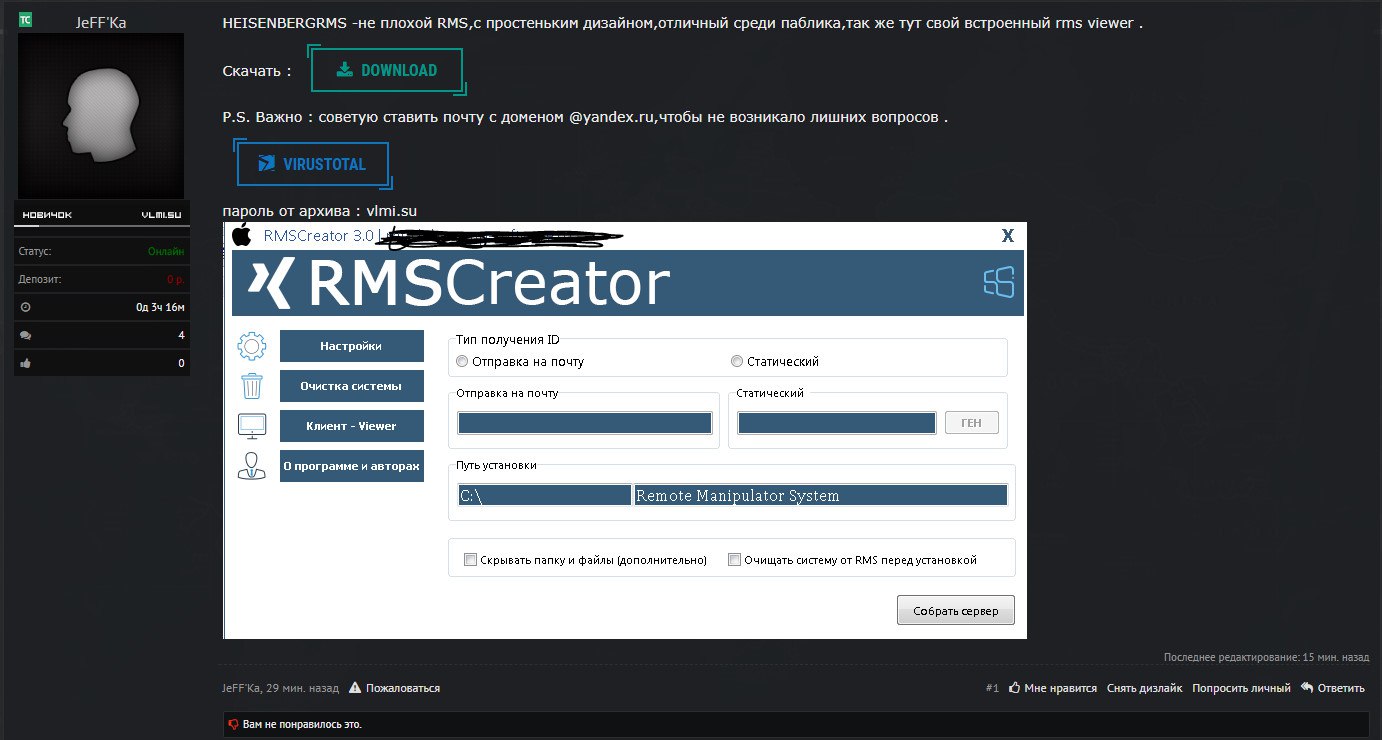Click the Снять дизлайк link
Image resolution: width=1382 pixels, height=740 pixels.
[1144, 688]
